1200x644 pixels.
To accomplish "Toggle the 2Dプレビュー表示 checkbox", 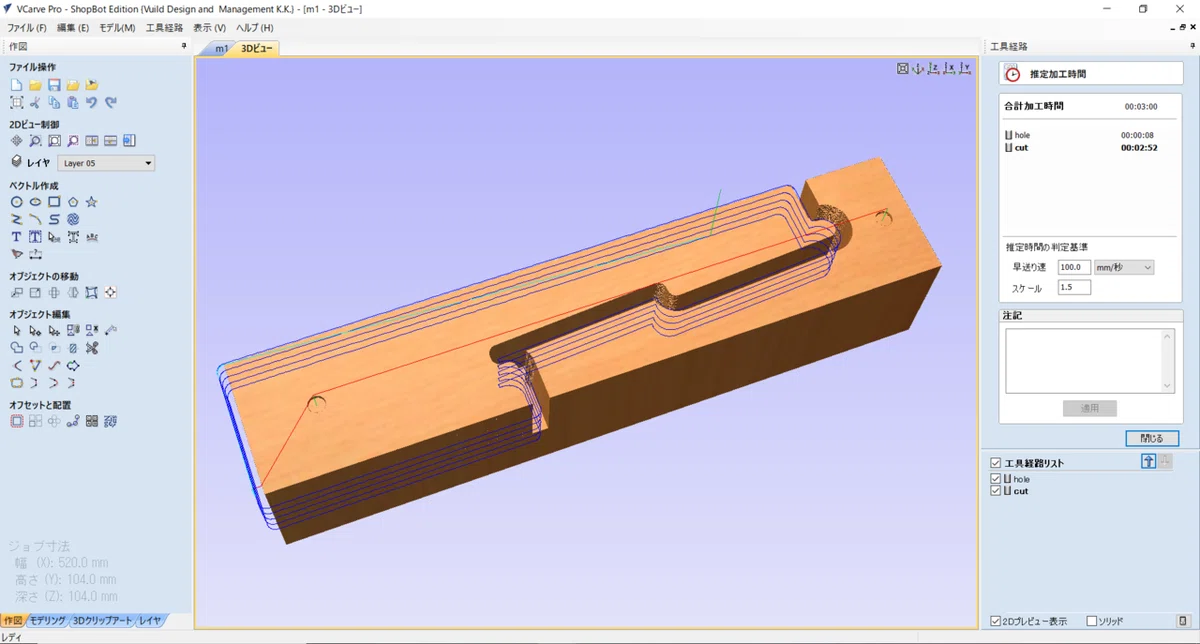I will pyautogui.click(x=995, y=621).
